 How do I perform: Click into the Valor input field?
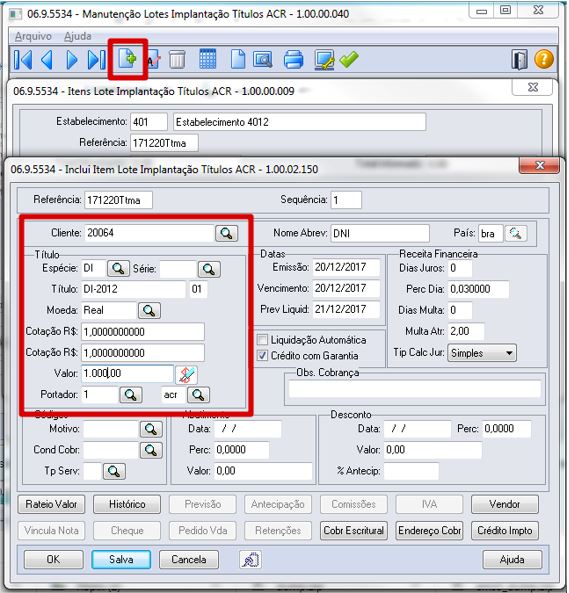127,374
